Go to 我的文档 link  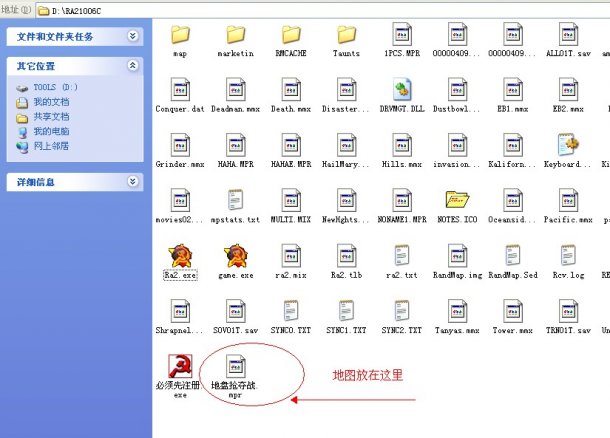pos(50,102)
